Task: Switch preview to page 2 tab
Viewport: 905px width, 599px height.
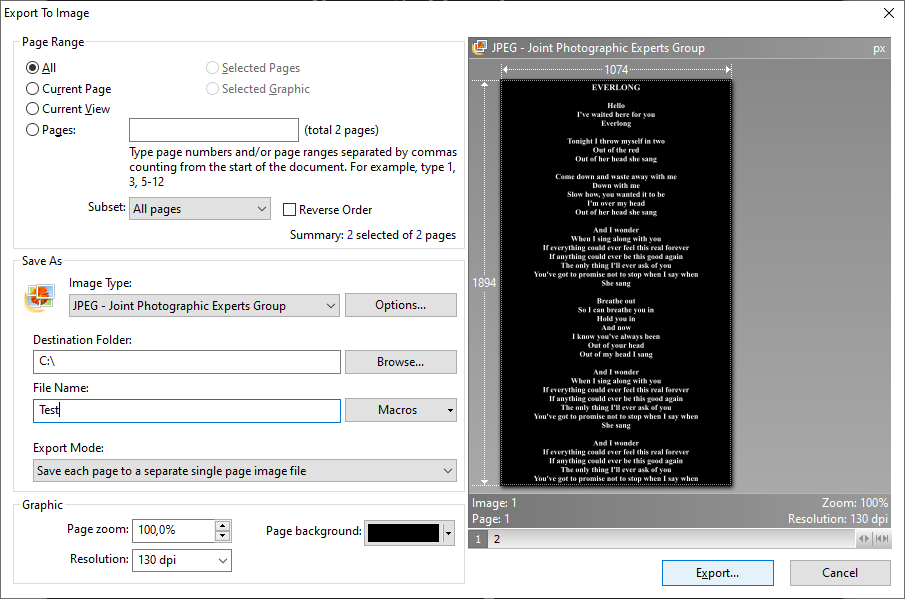Action: point(497,539)
